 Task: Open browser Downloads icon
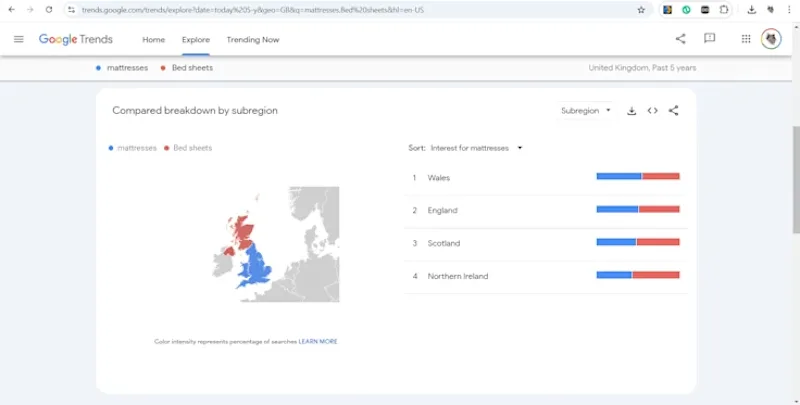point(752,10)
